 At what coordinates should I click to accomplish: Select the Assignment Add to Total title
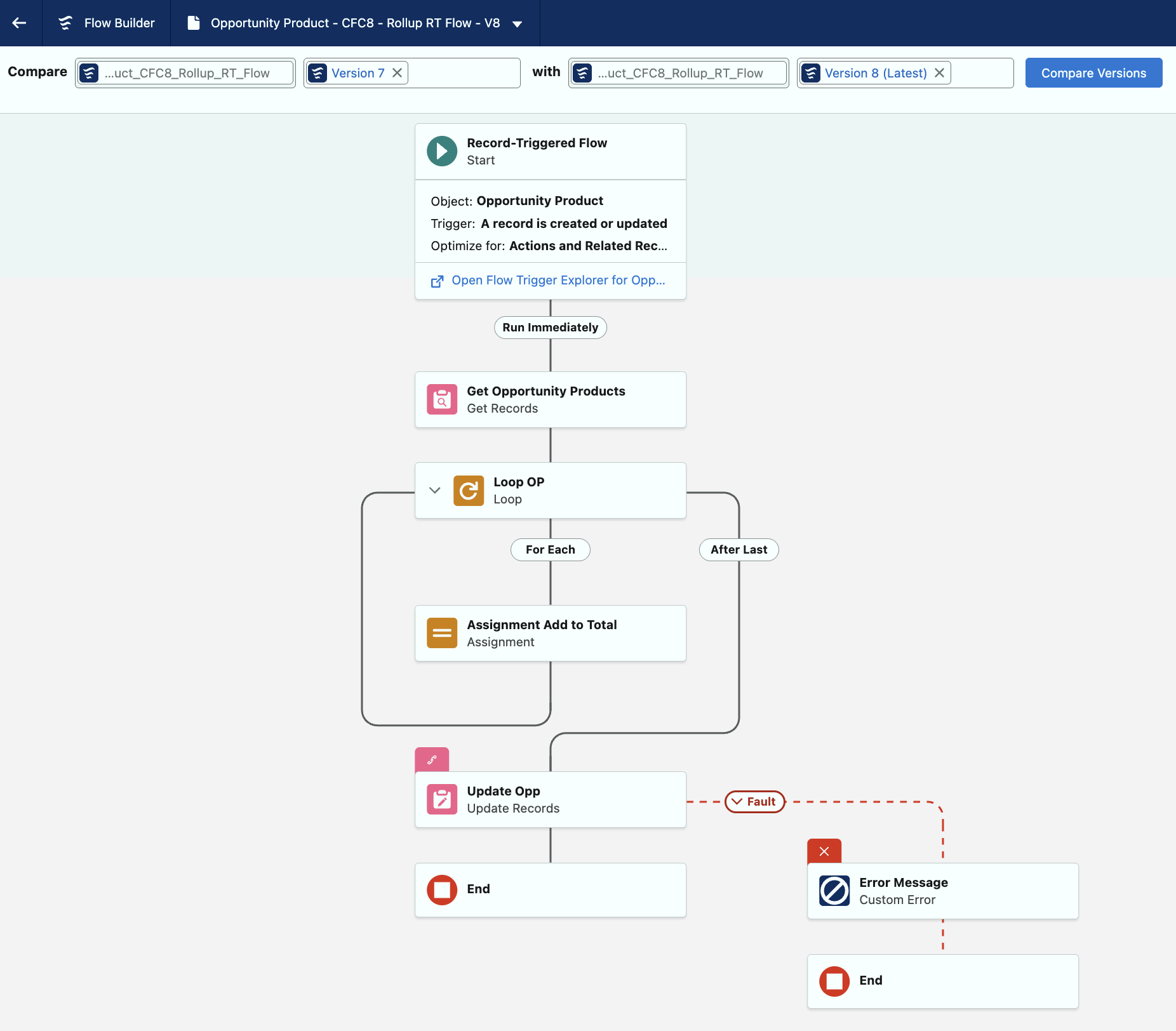[x=542, y=625]
